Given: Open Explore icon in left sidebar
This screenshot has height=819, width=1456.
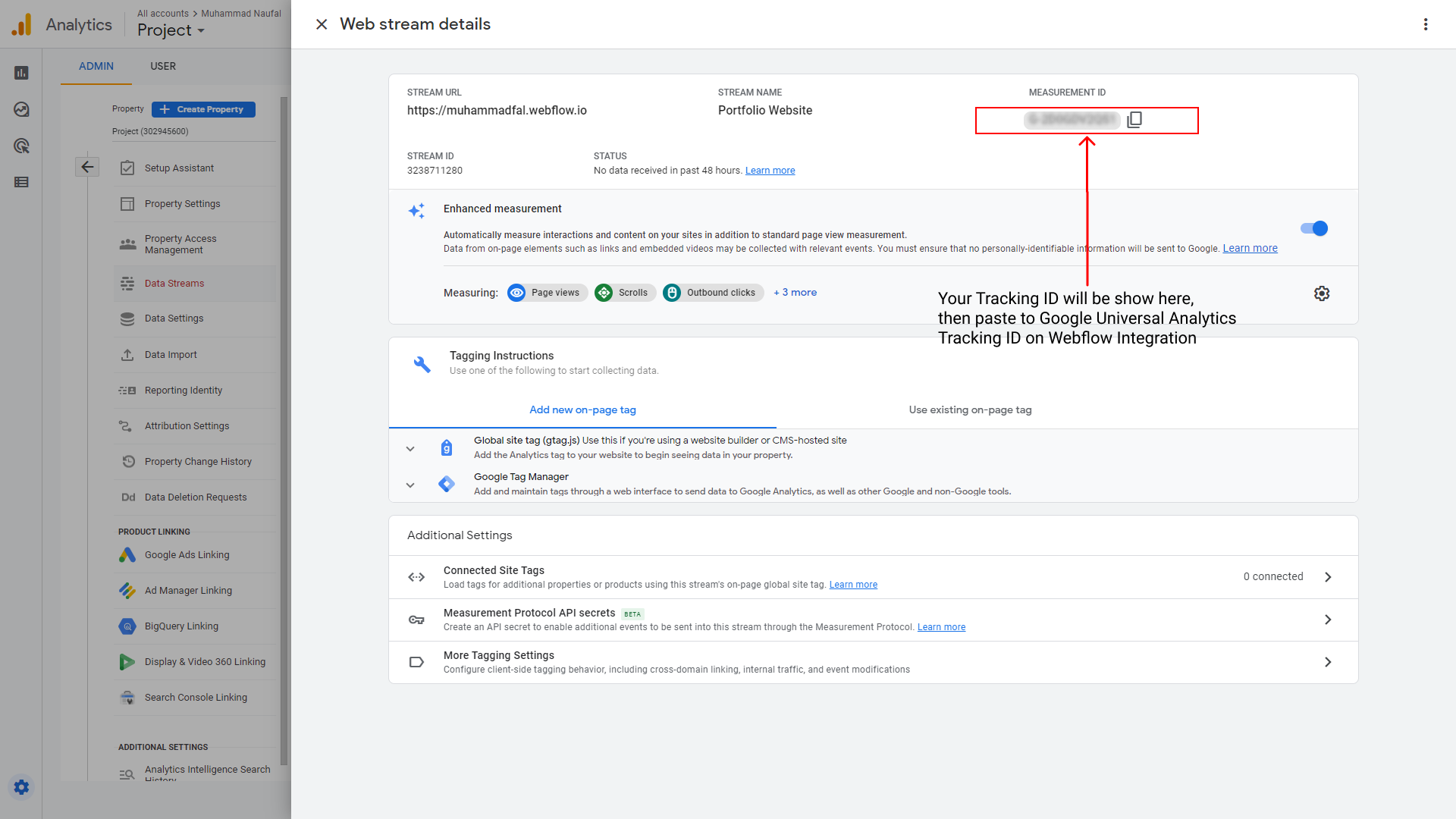Looking at the screenshot, I should point(21,109).
